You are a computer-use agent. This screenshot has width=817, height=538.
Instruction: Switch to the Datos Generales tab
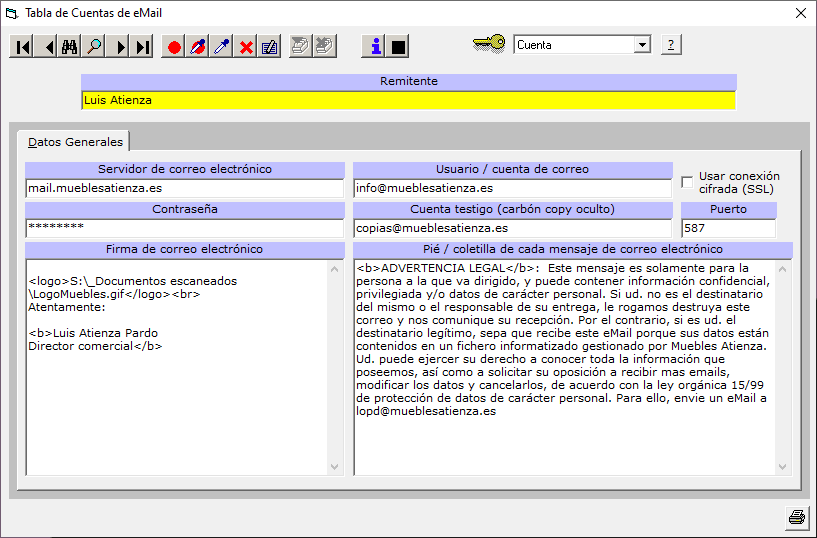click(75, 141)
